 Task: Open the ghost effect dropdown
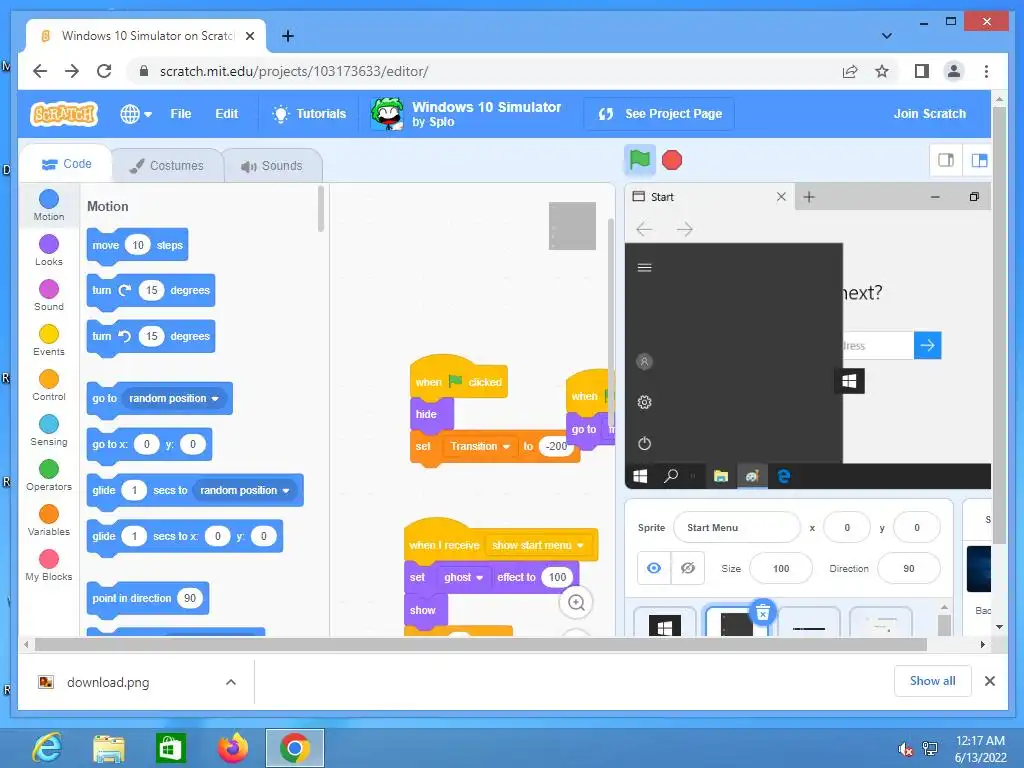[x=463, y=577]
